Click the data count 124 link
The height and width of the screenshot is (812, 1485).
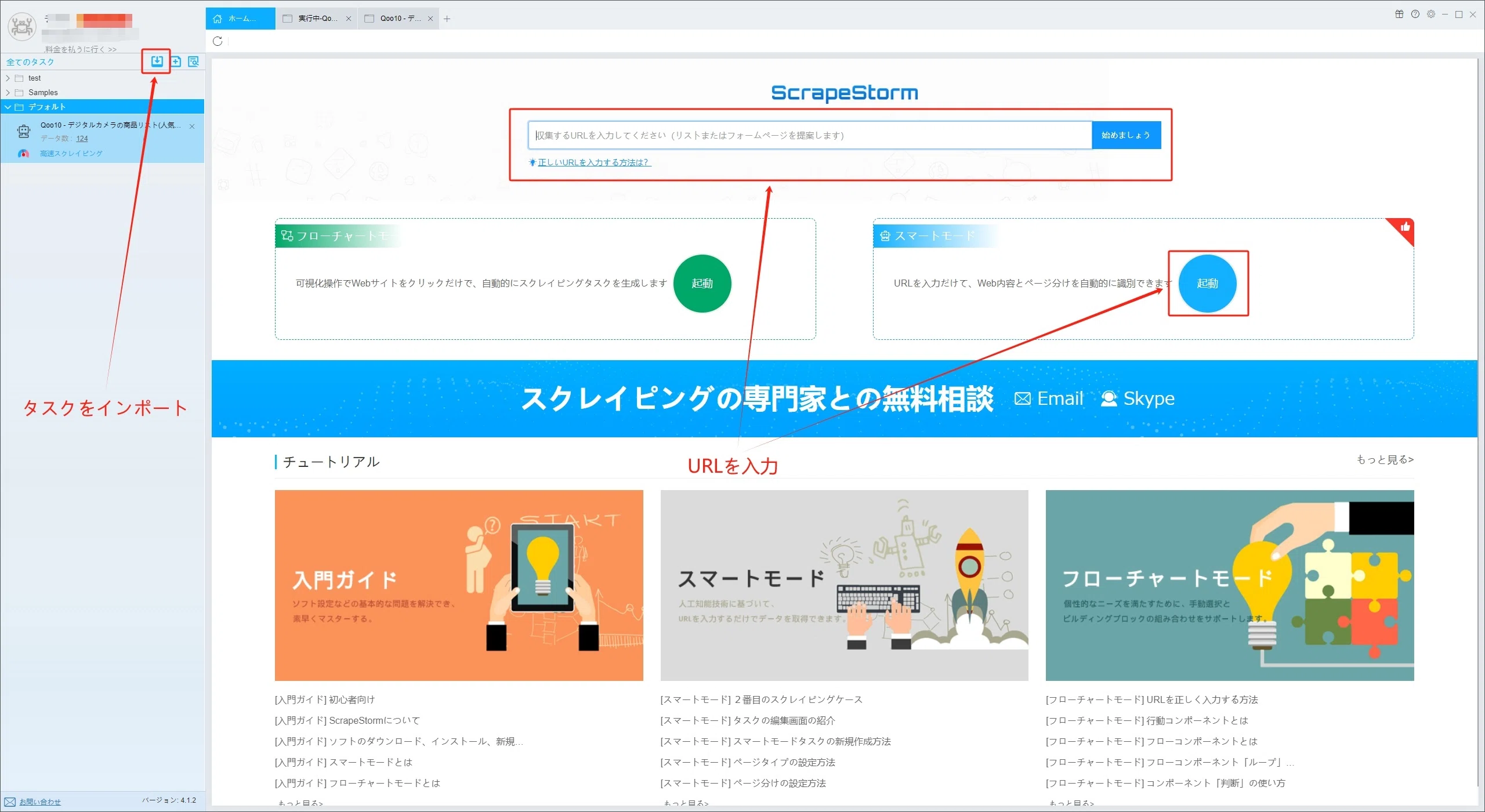[x=82, y=139]
